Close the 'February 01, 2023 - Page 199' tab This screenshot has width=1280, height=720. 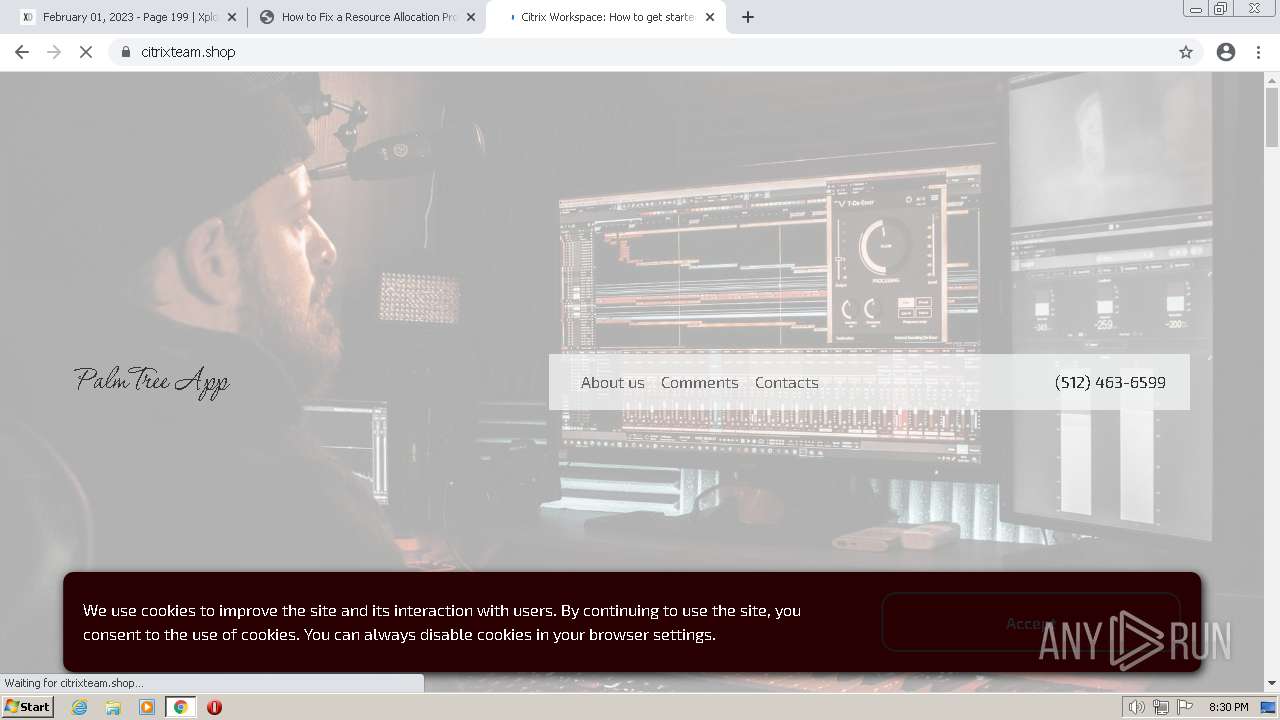232,17
